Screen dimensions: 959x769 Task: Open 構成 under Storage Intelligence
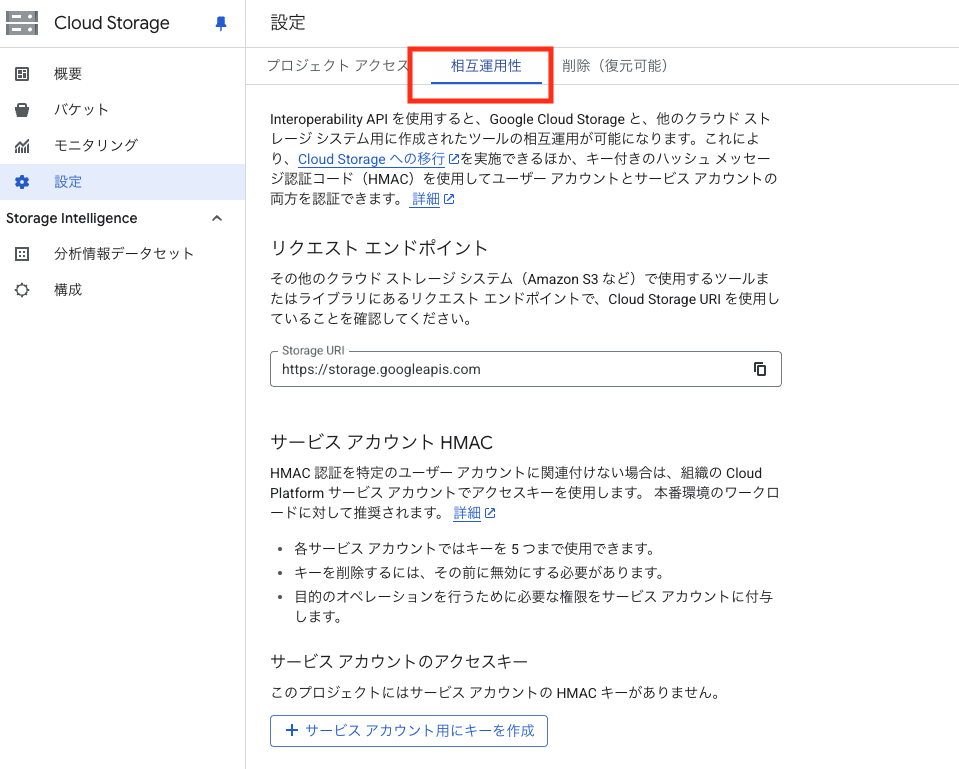point(122,290)
